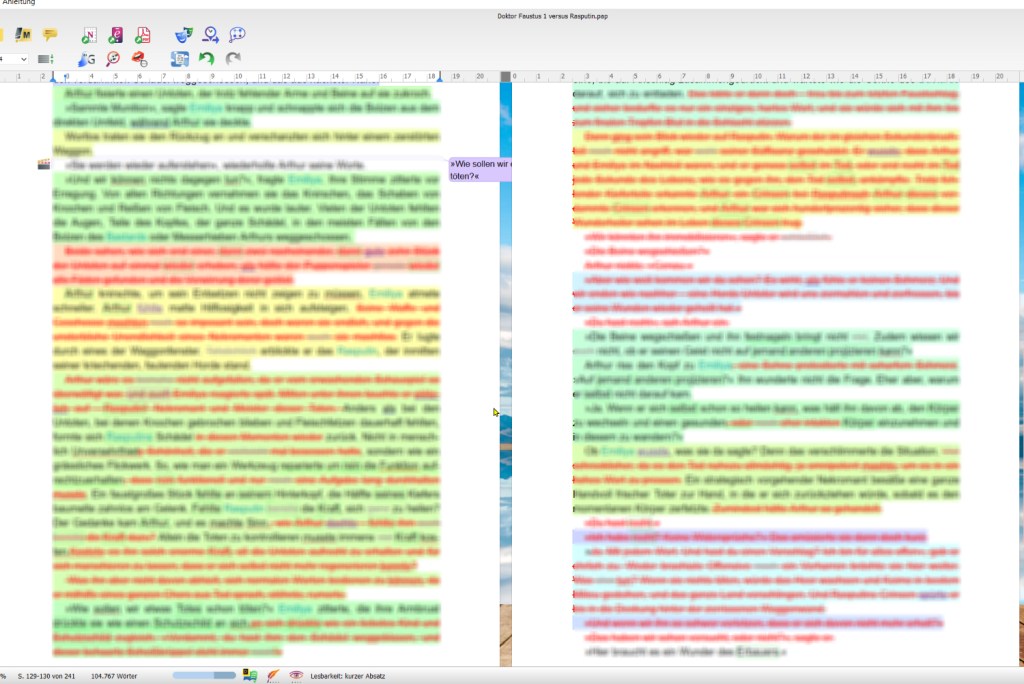Toggle readability eye icon in status bar

(295, 677)
